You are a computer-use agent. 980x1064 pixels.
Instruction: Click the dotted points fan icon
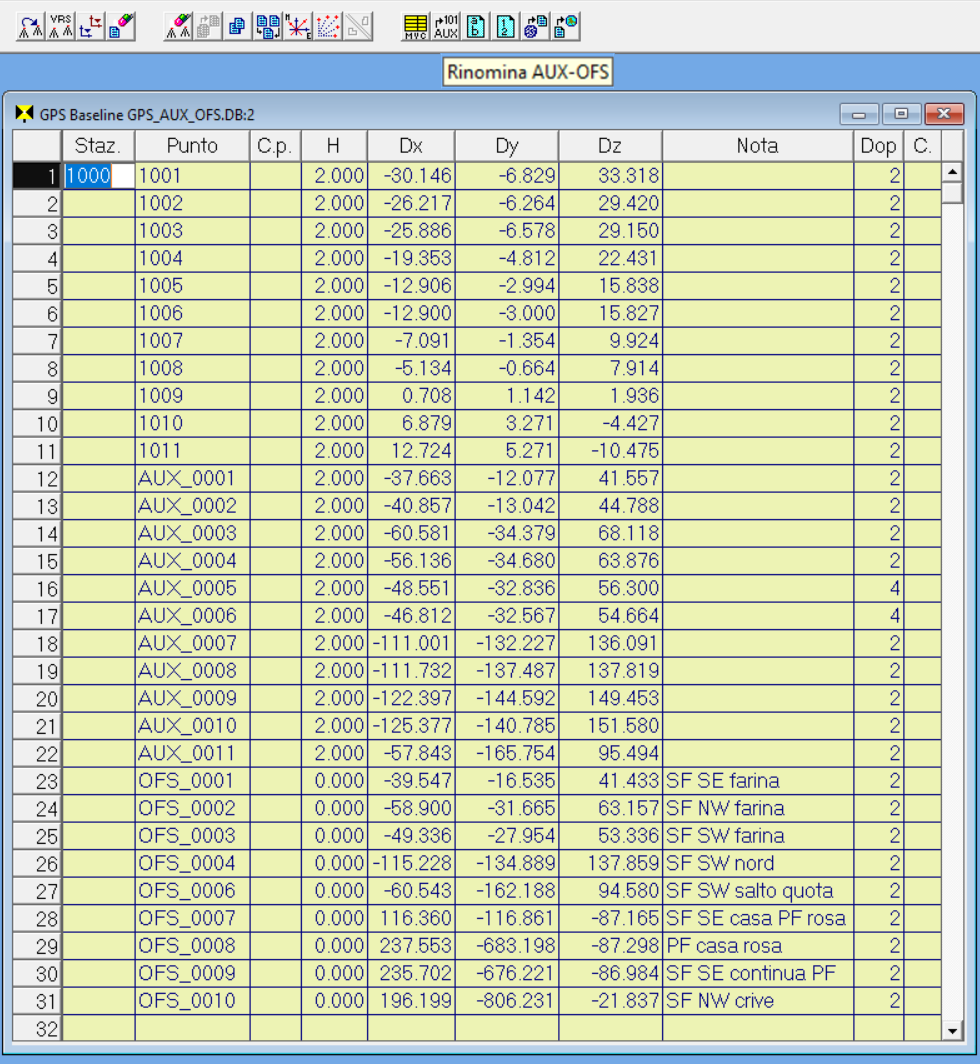(x=327, y=26)
